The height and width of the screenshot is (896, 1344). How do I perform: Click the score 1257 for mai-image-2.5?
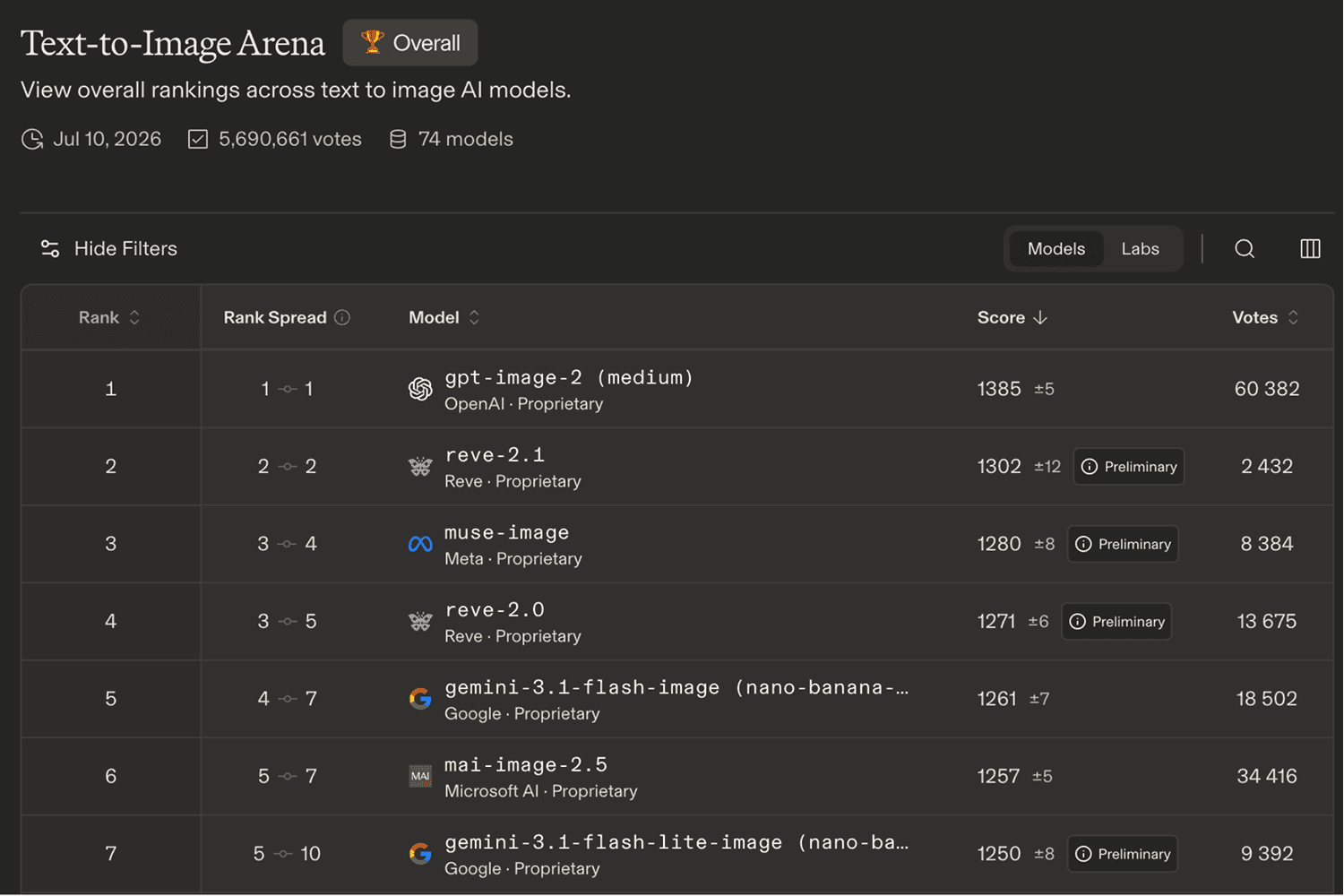click(998, 776)
